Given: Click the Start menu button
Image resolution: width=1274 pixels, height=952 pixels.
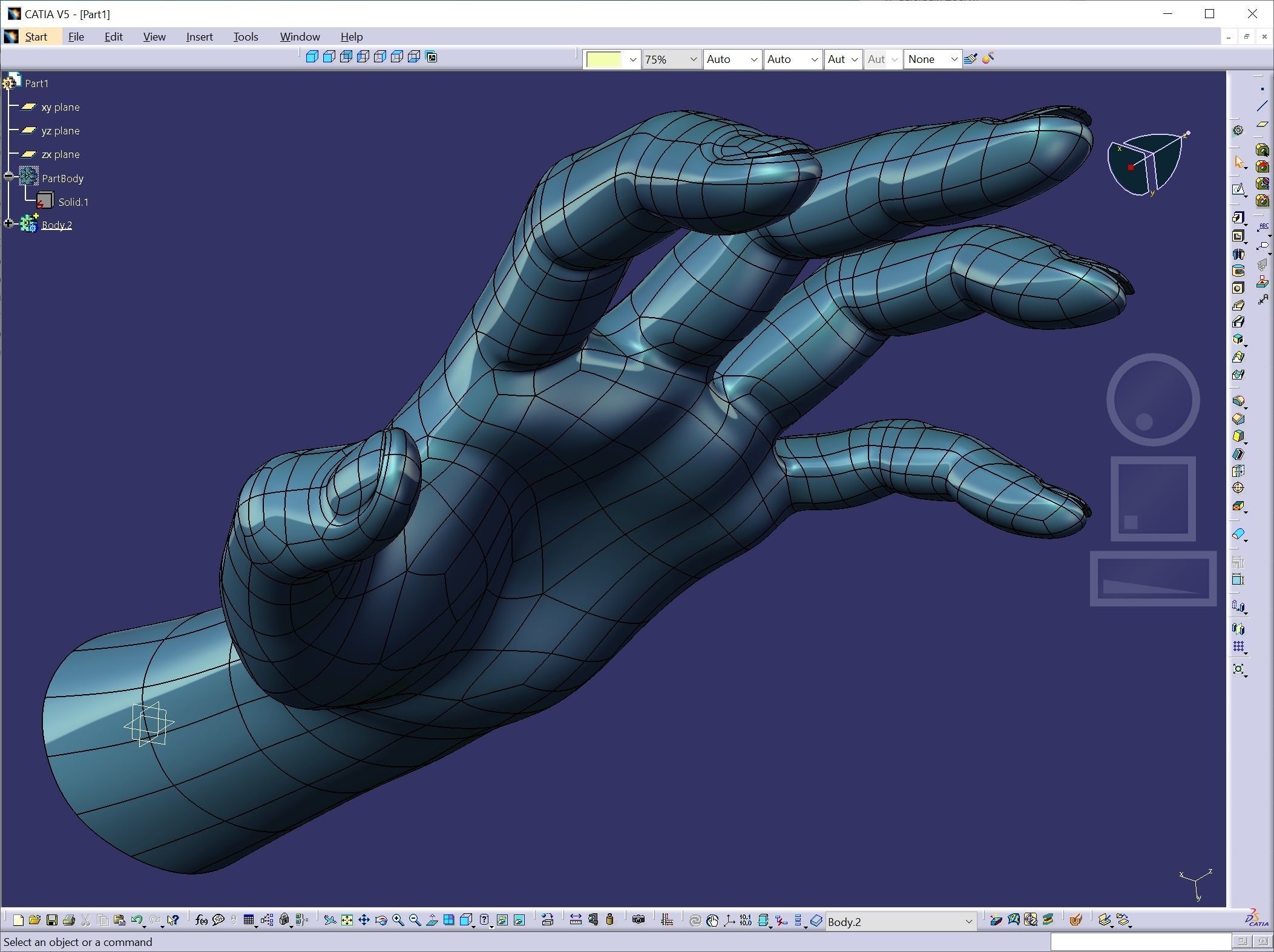Looking at the screenshot, I should (35, 37).
